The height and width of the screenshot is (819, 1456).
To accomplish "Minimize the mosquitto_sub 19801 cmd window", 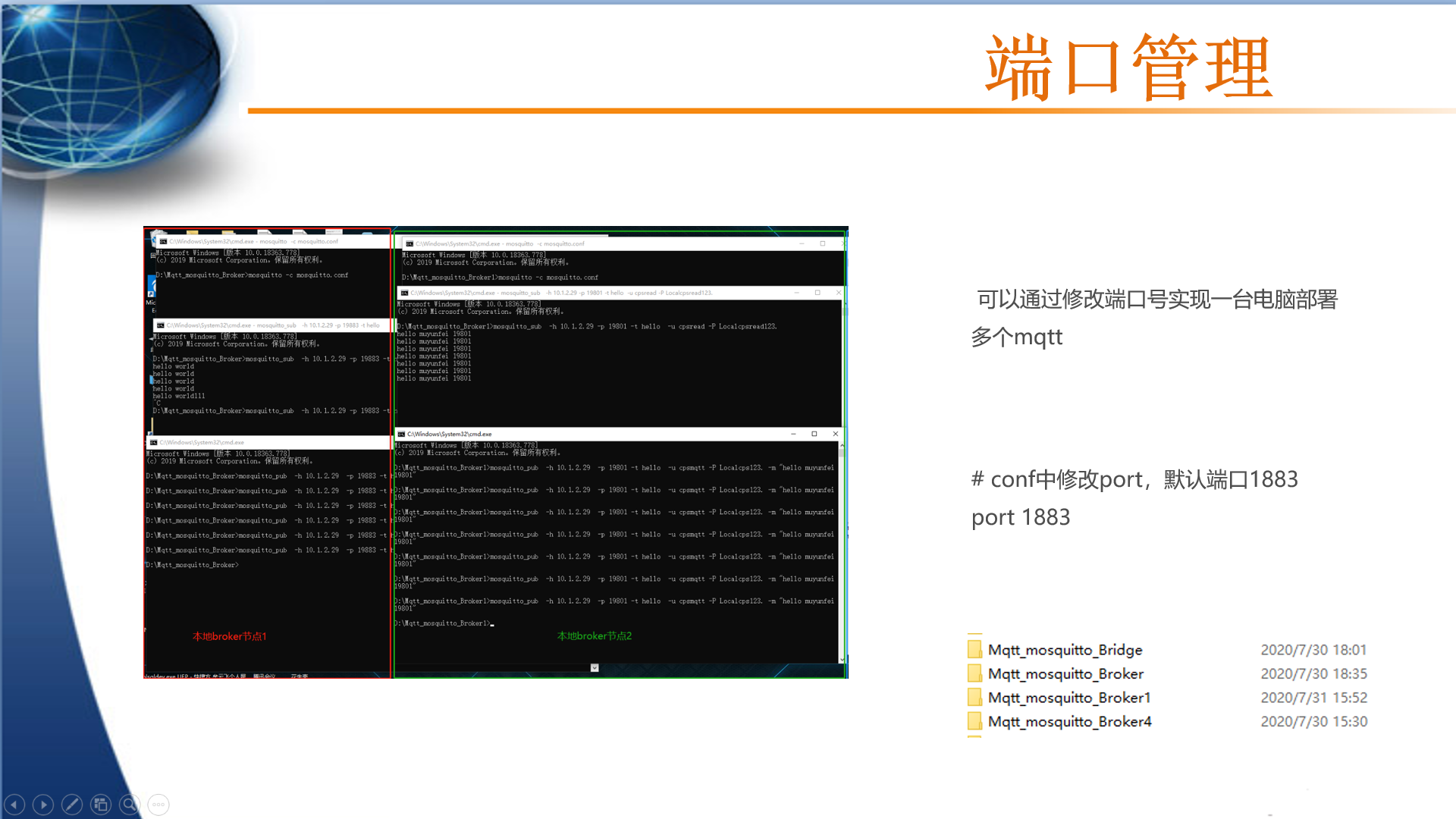I will (x=796, y=293).
